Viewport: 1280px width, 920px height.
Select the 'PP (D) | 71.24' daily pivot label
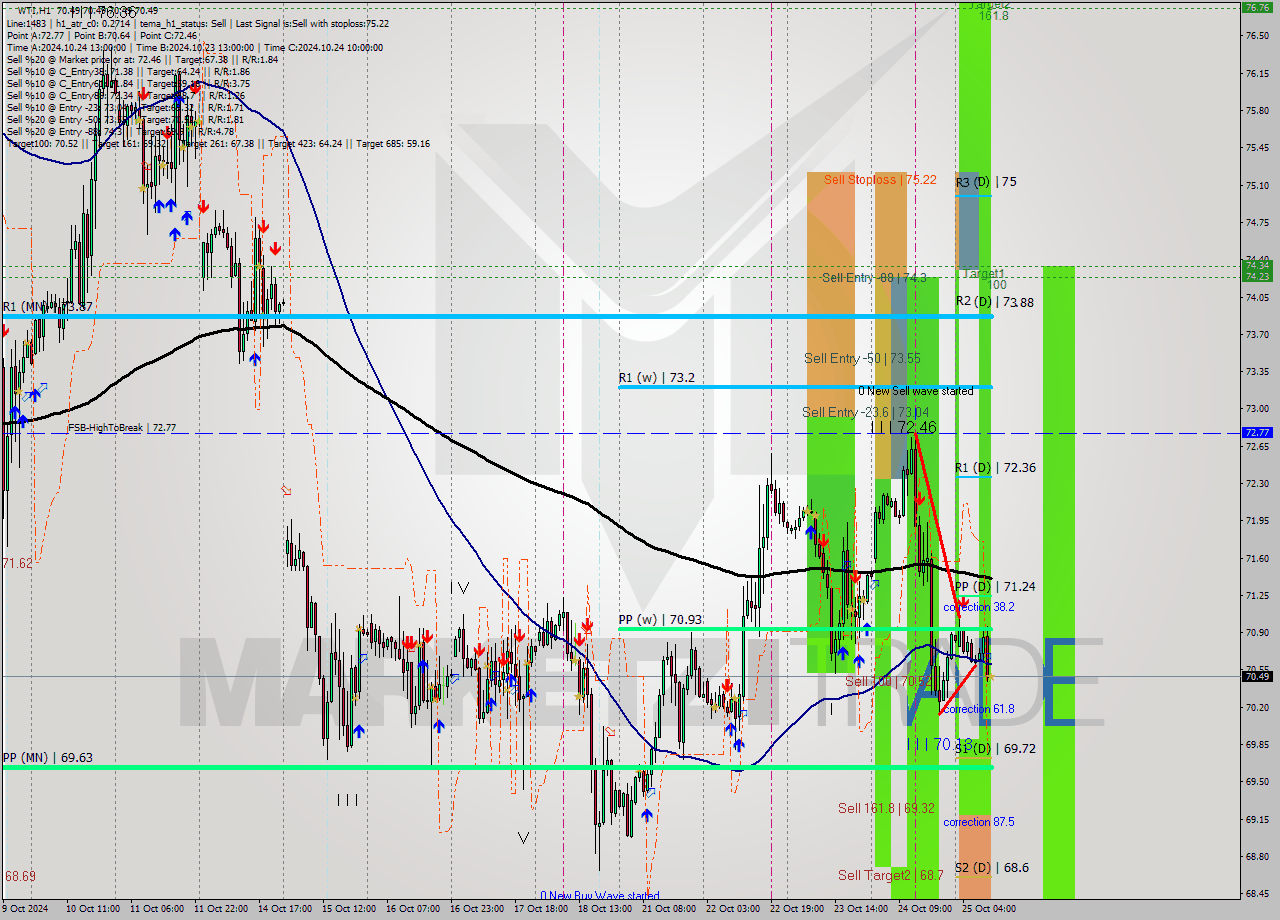point(994,587)
